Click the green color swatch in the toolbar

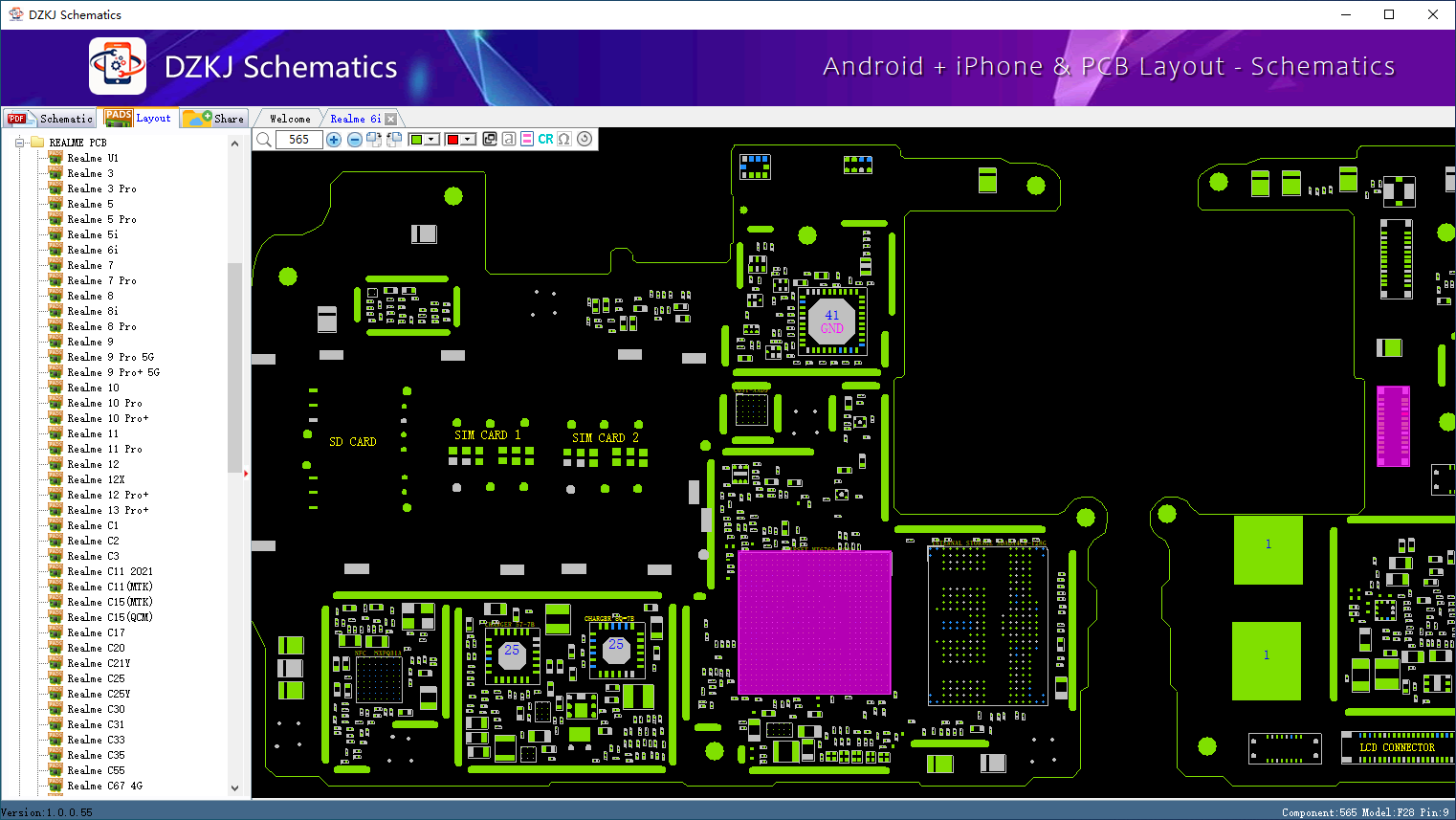tap(416, 140)
